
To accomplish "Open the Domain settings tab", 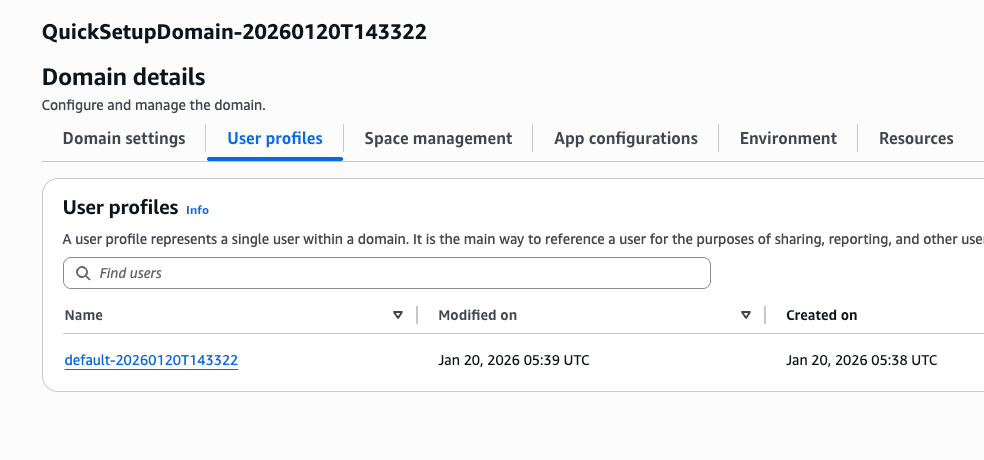I will click(x=124, y=139).
